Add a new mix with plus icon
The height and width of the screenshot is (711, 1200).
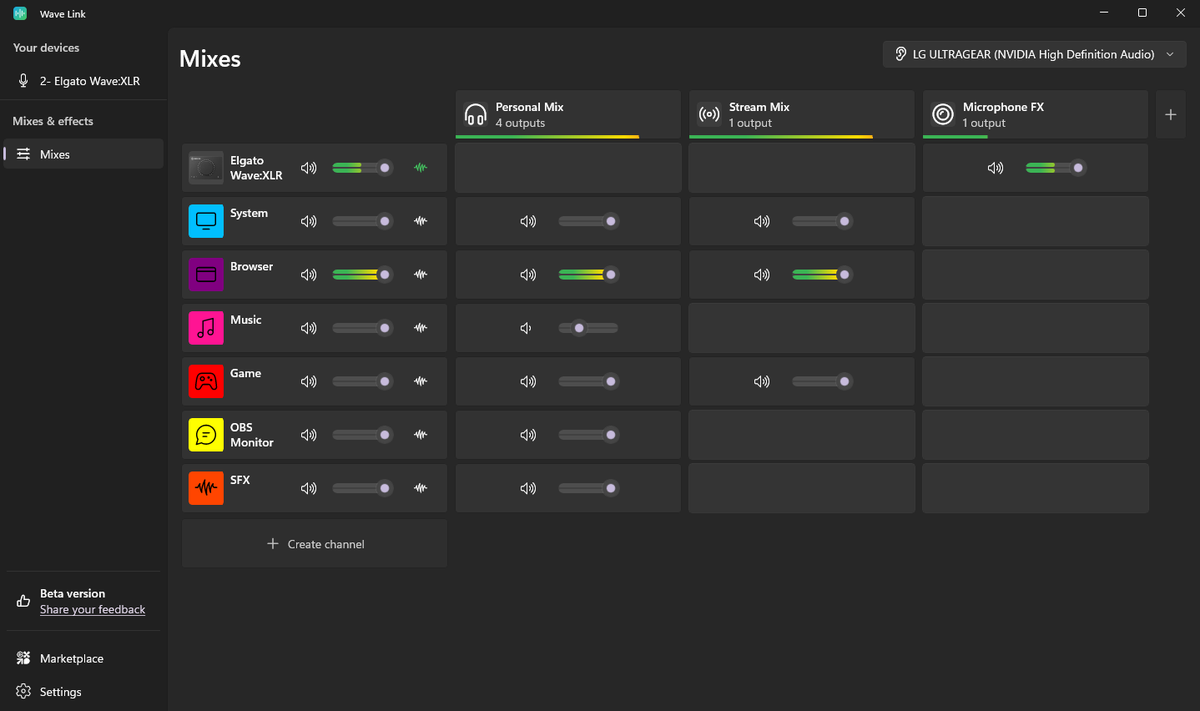[x=1171, y=115]
